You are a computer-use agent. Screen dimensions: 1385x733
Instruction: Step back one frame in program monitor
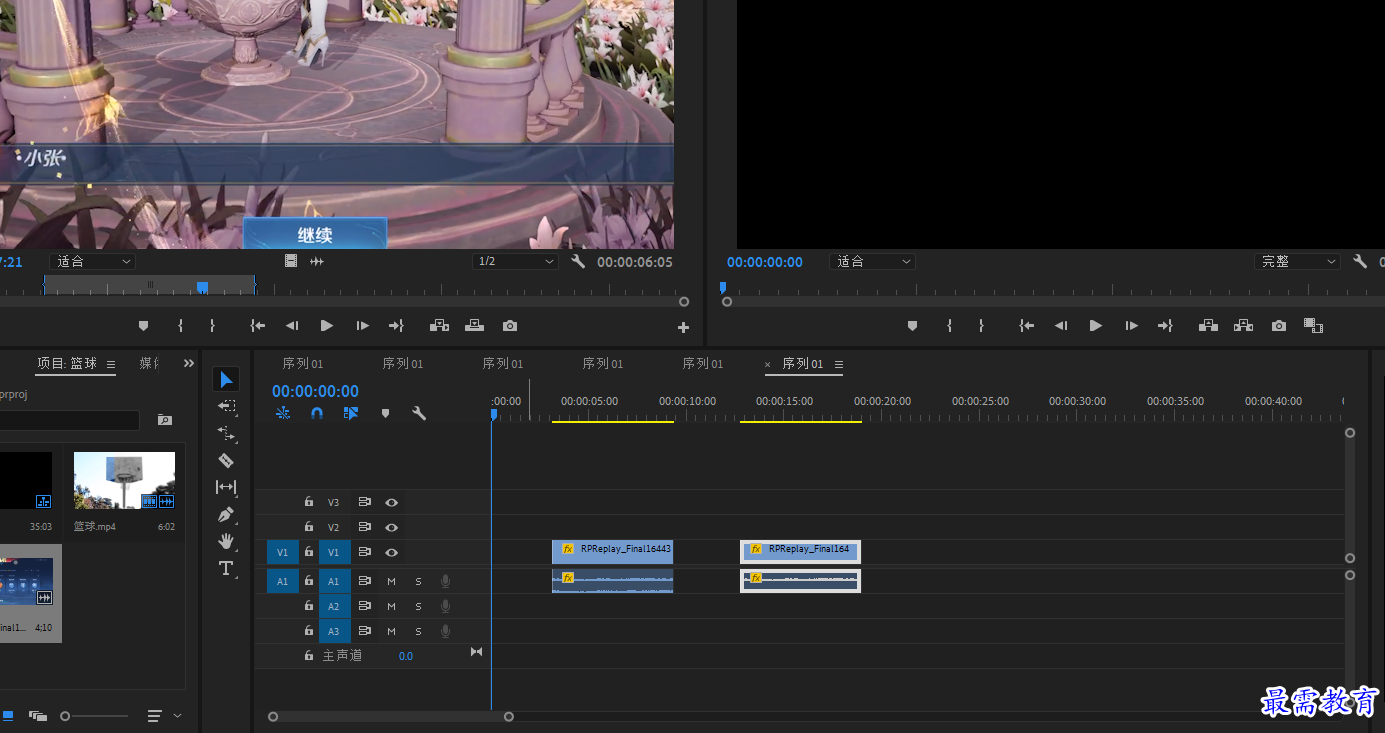point(1061,326)
